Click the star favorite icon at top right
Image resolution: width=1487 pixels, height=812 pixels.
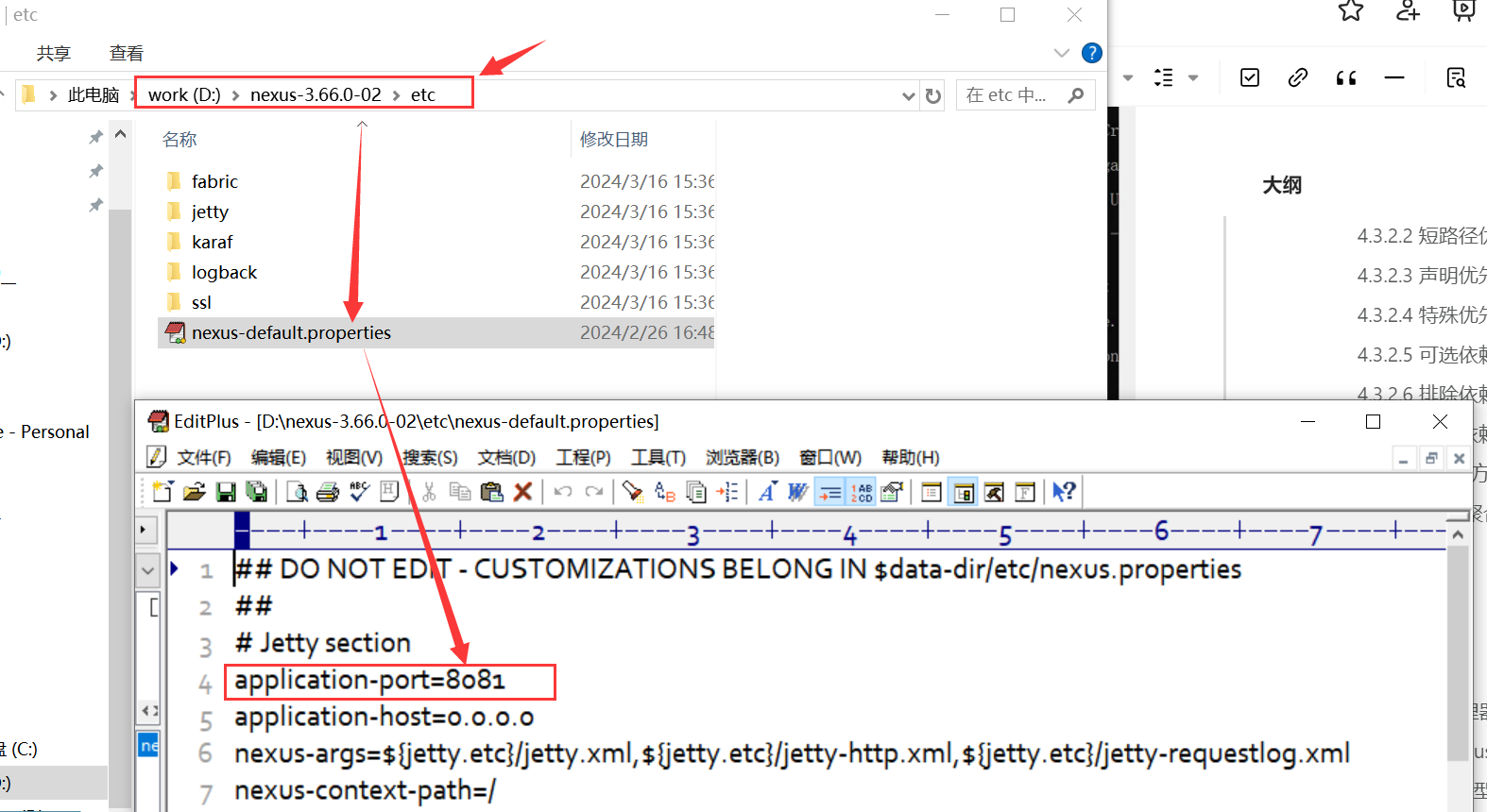coord(1351,10)
